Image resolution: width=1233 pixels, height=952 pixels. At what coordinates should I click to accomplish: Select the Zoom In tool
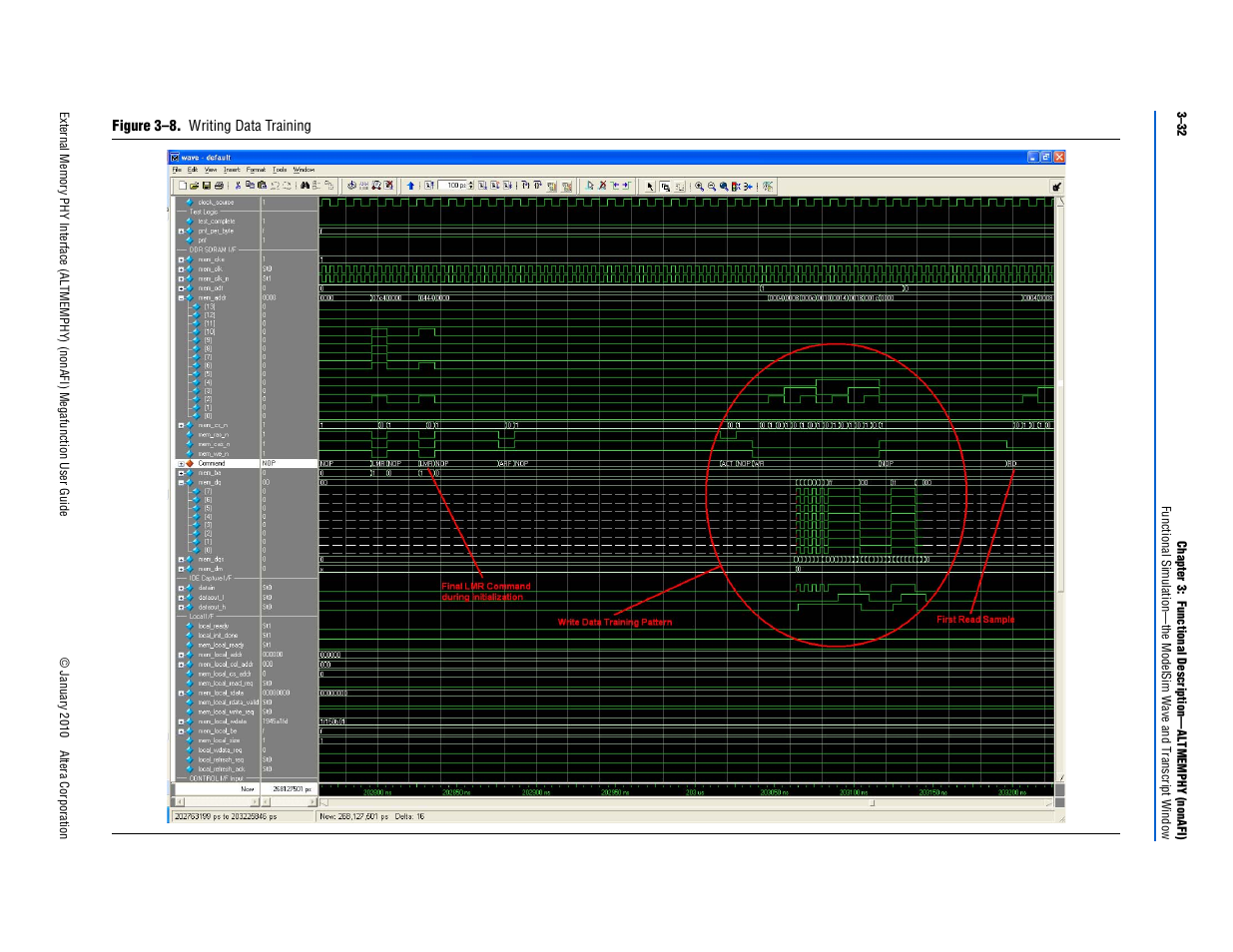700,186
